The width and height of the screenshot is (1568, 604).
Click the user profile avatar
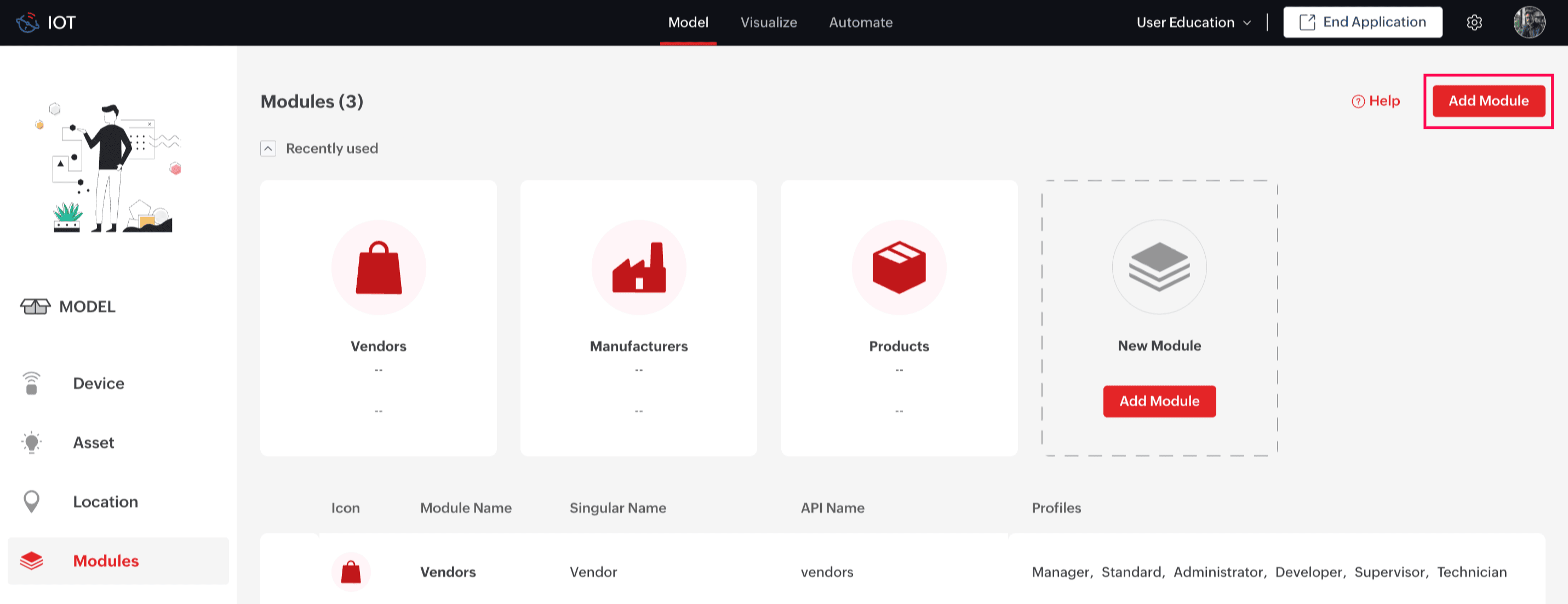point(1529,22)
